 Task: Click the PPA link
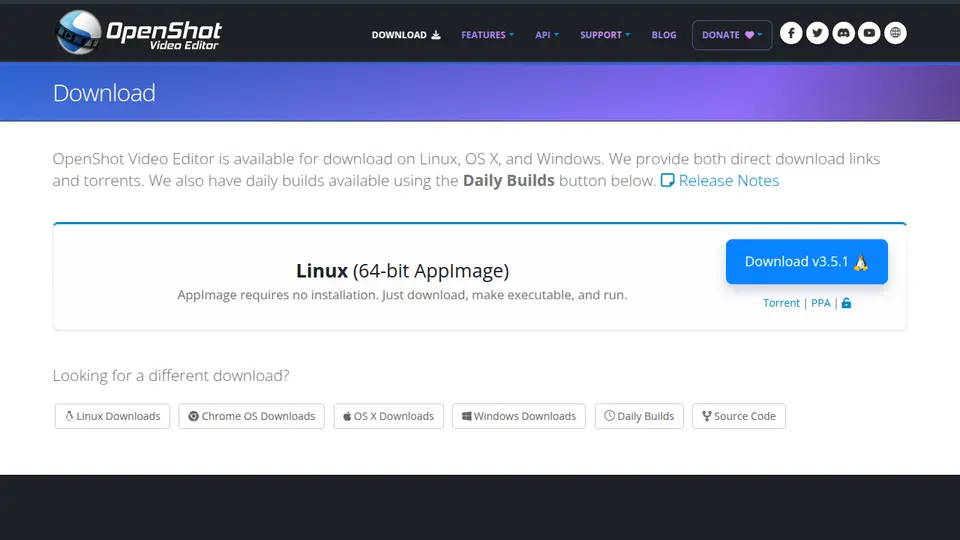click(820, 303)
